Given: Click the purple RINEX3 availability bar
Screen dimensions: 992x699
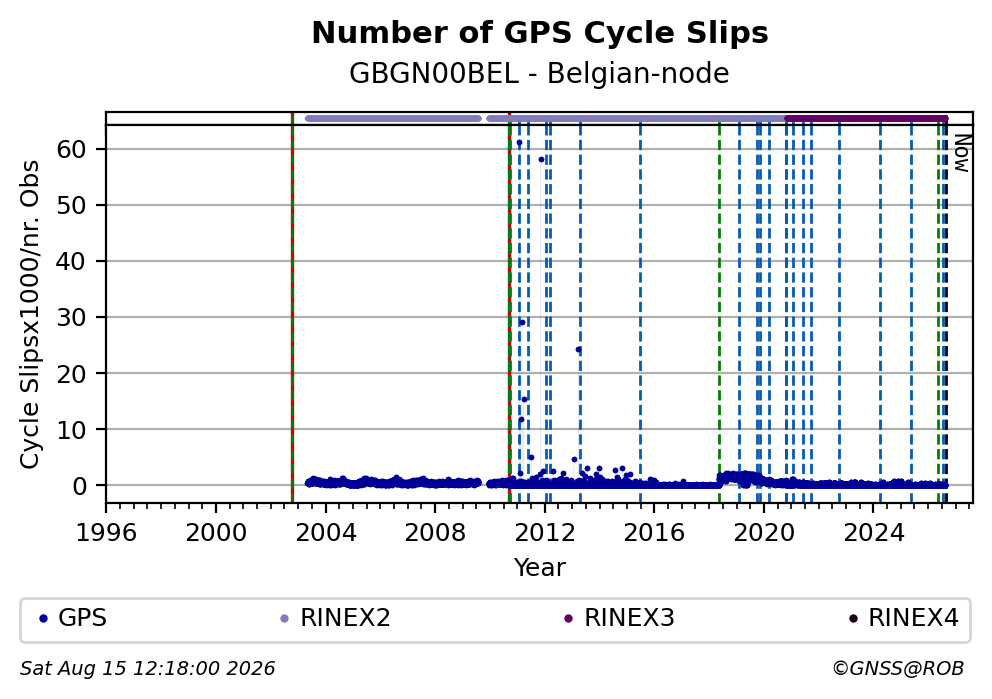Looking at the screenshot, I should 866,118.
